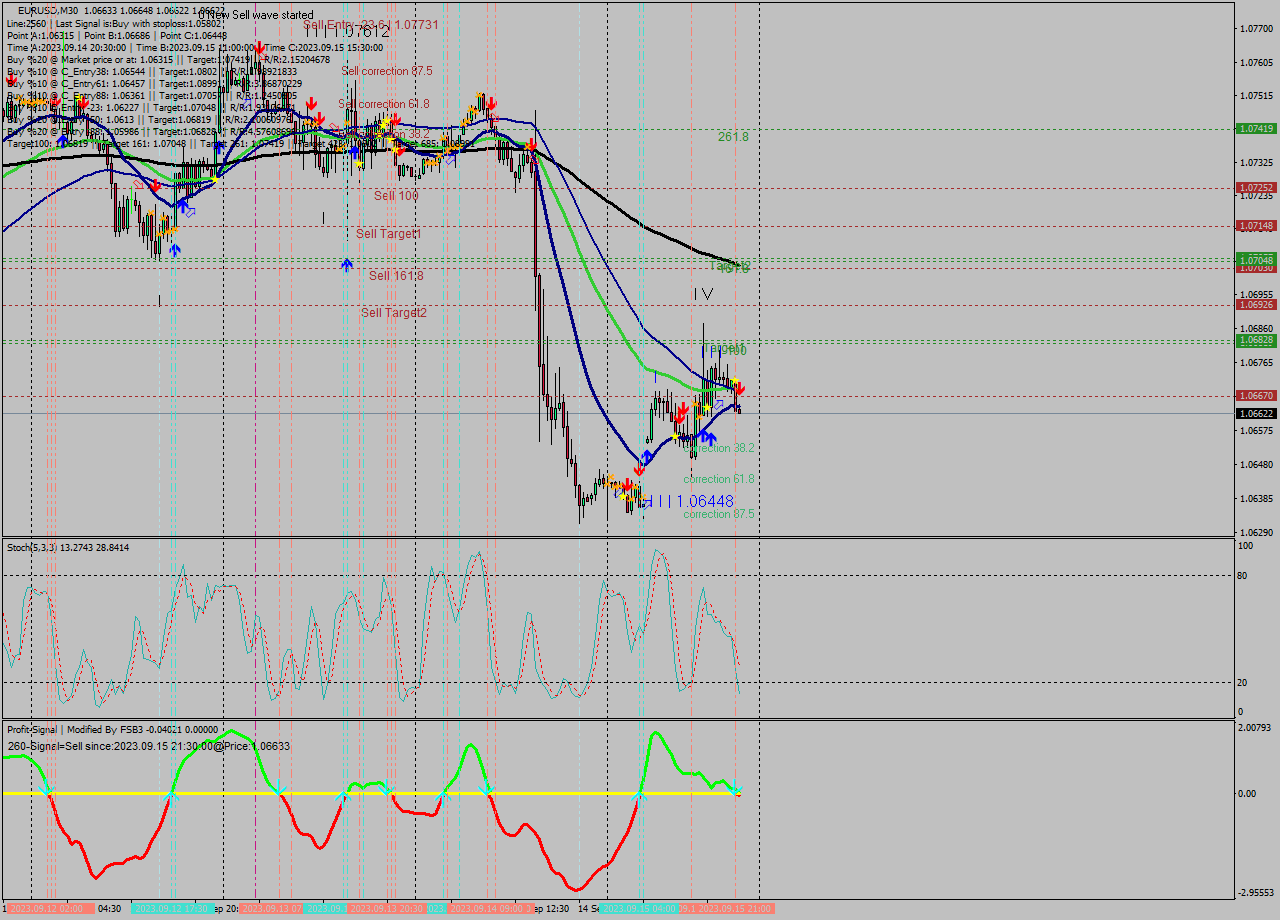Click the Stochastic level 80 value

click(x=1243, y=576)
